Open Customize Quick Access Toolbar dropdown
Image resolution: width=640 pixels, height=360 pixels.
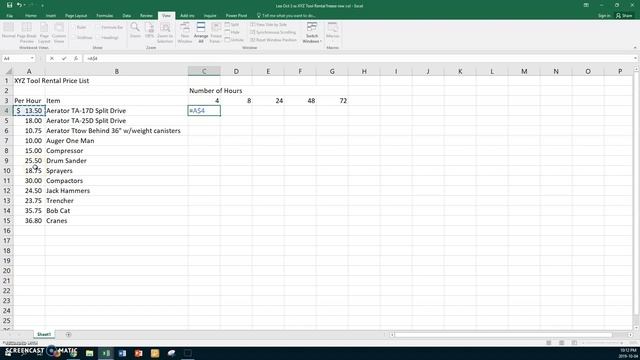click(42, 6)
